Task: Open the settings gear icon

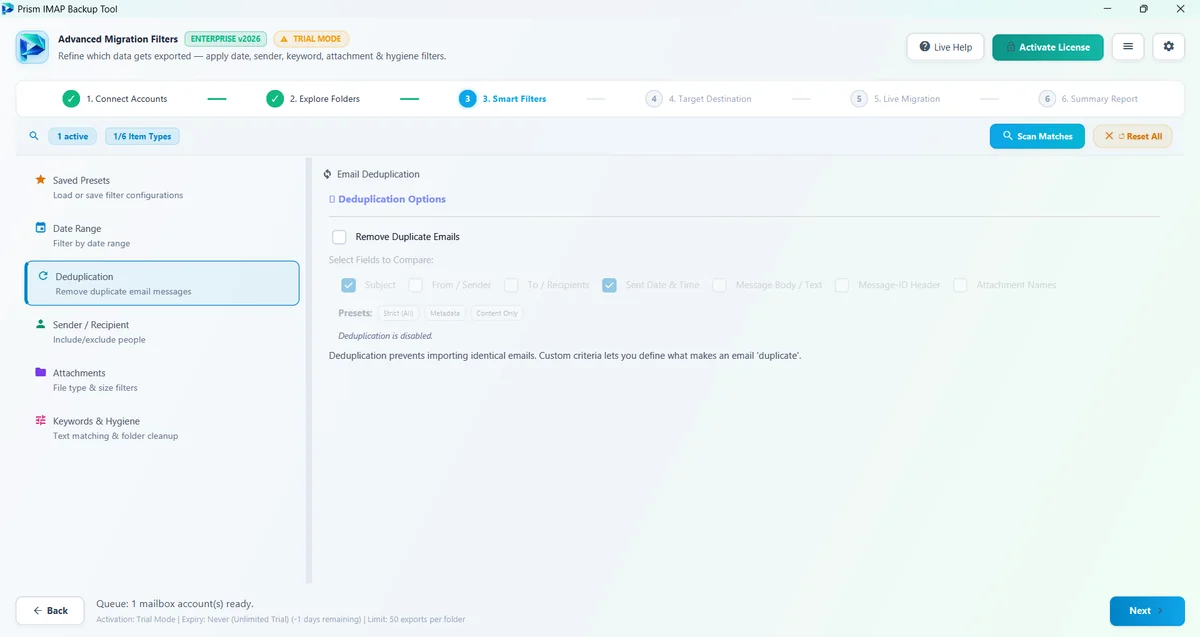Action: point(1168,47)
